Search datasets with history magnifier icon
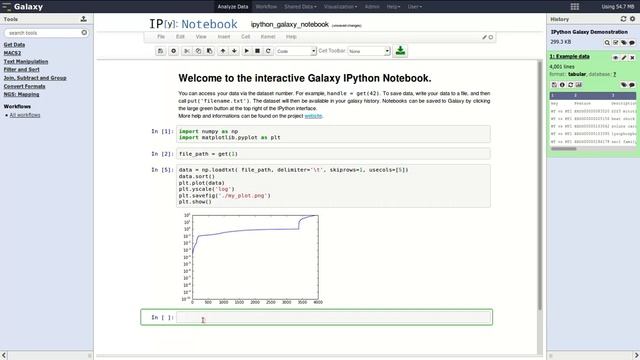640x360 pixels. point(607,43)
